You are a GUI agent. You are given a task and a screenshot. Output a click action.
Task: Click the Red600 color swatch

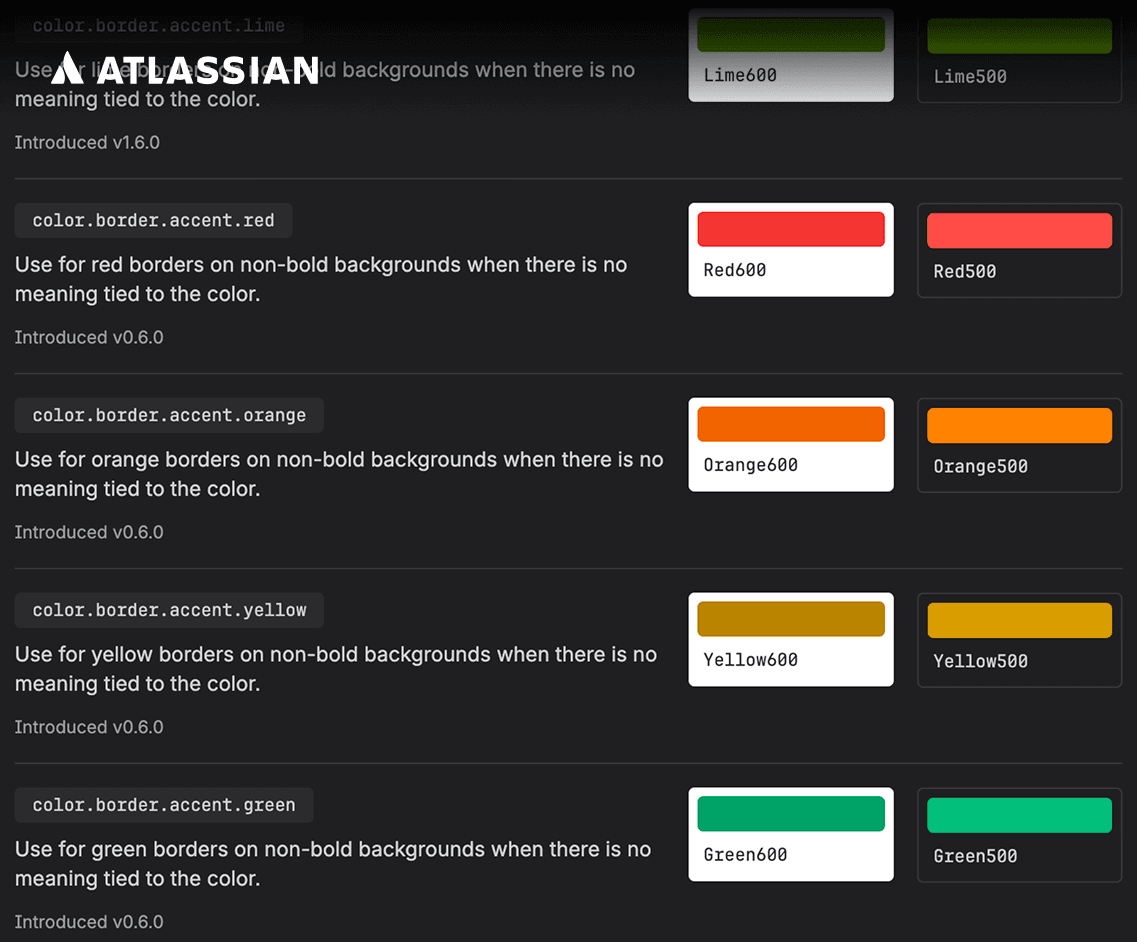tap(790, 229)
